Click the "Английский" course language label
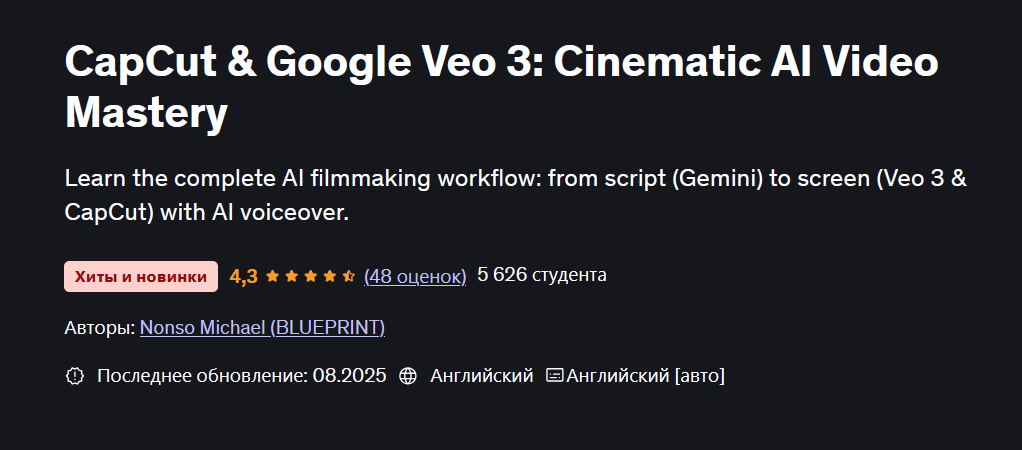1022x450 pixels. (x=481, y=376)
